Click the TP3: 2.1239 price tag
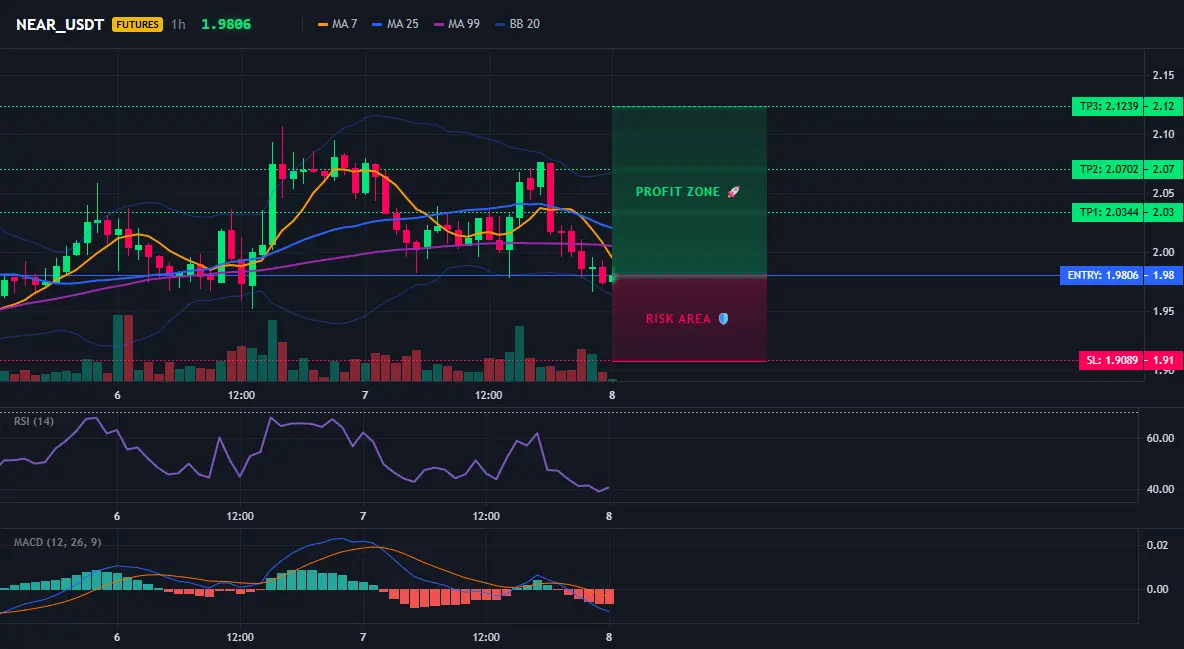The height and width of the screenshot is (649, 1184). click(x=1108, y=107)
